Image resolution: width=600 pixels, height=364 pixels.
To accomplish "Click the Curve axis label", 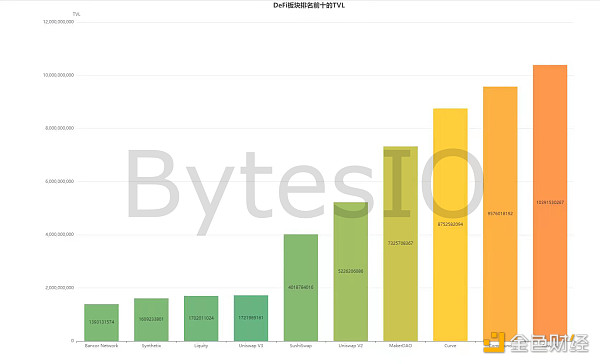I will pos(450,346).
